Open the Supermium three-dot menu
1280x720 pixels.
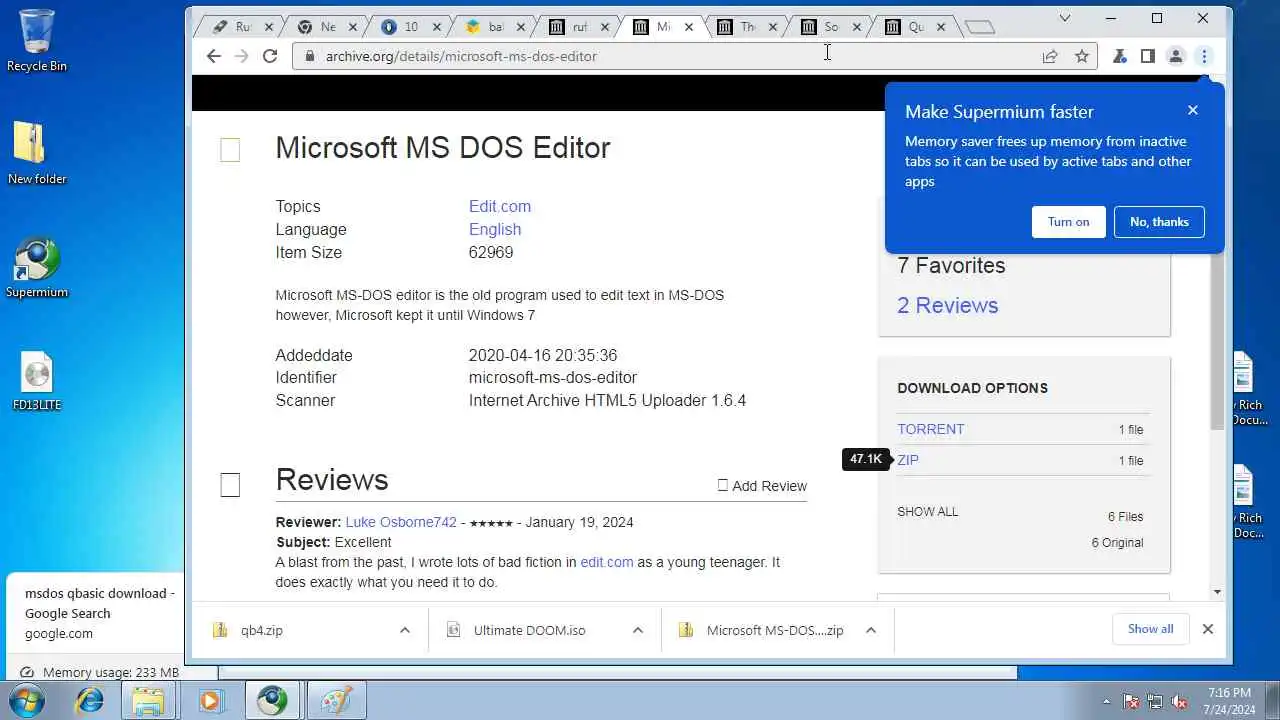pyautogui.click(x=1204, y=56)
